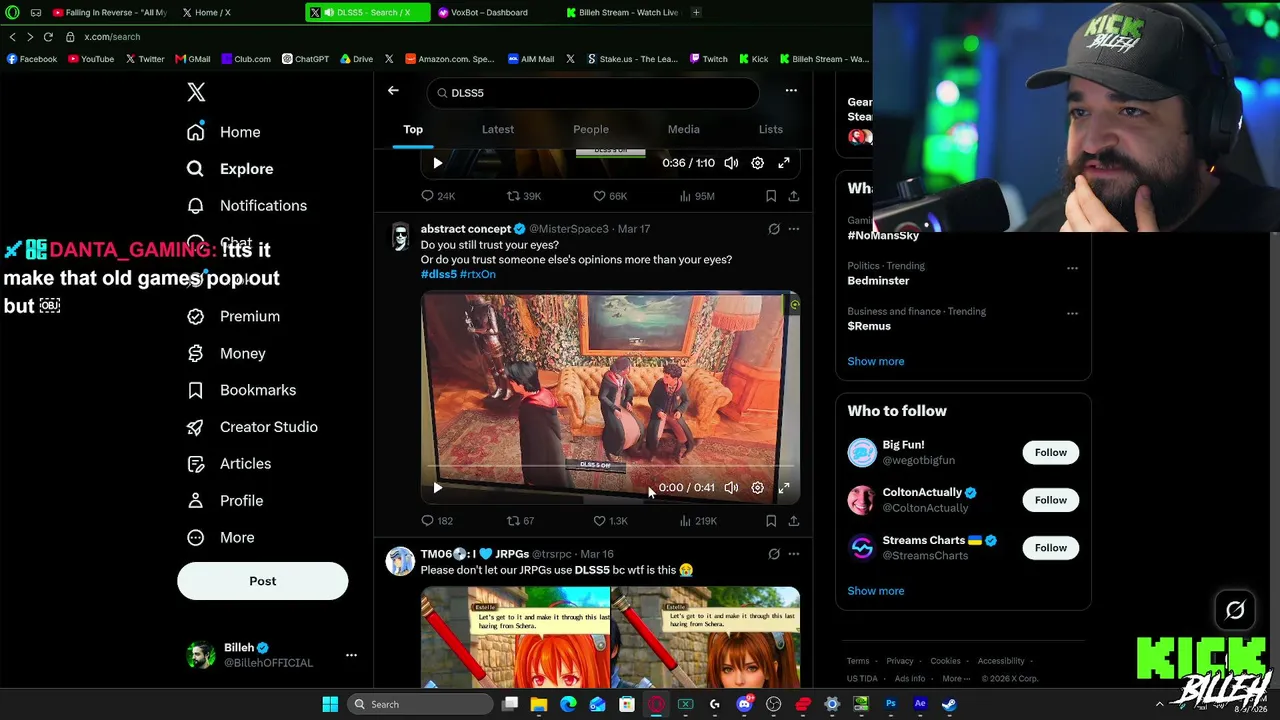Image resolution: width=1280 pixels, height=720 pixels.
Task: Play abstract concept's 0:41 video
Action: pos(437,488)
